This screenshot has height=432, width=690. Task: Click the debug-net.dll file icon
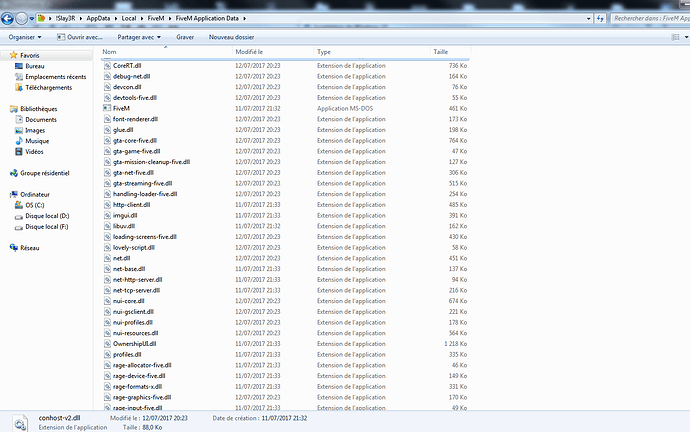pos(107,76)
